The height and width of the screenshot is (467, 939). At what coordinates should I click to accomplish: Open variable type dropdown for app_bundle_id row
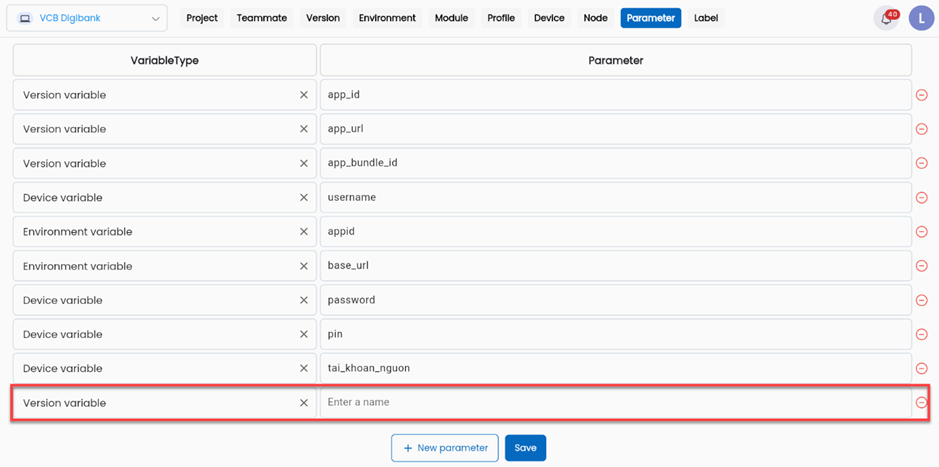(150, 163)
